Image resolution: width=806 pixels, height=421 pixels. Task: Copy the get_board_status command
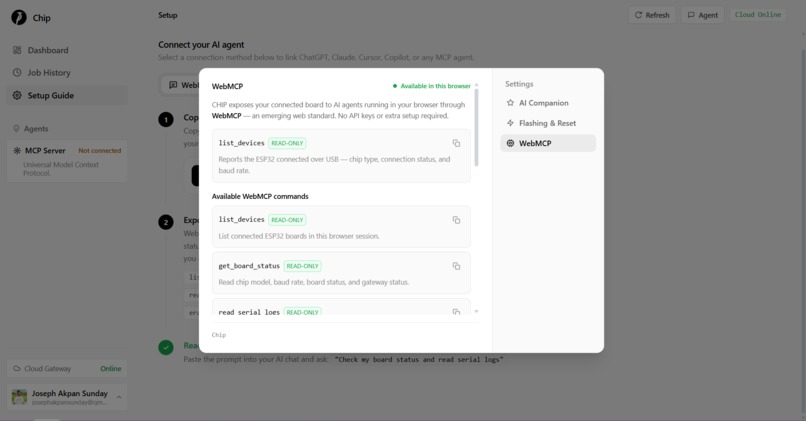coord(456,266)
